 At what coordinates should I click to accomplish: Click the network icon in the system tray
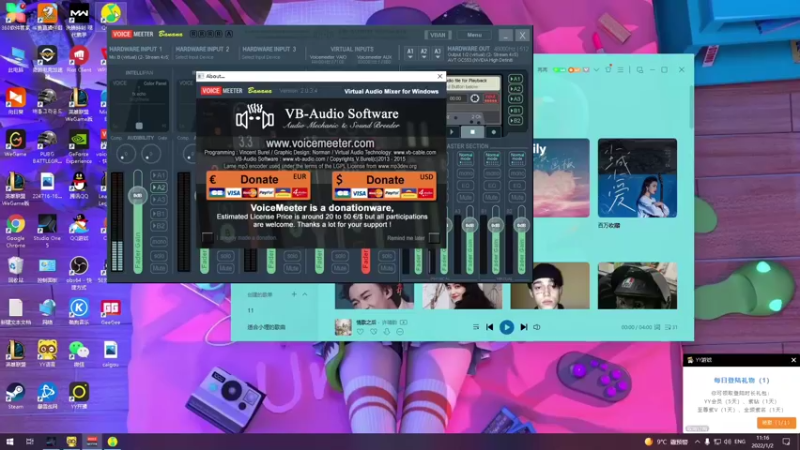717,441
